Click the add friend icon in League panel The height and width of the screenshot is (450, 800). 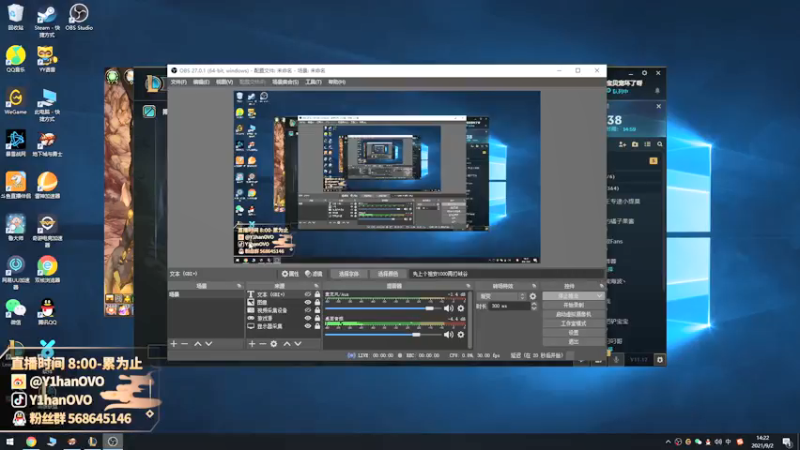click(622, 144)
